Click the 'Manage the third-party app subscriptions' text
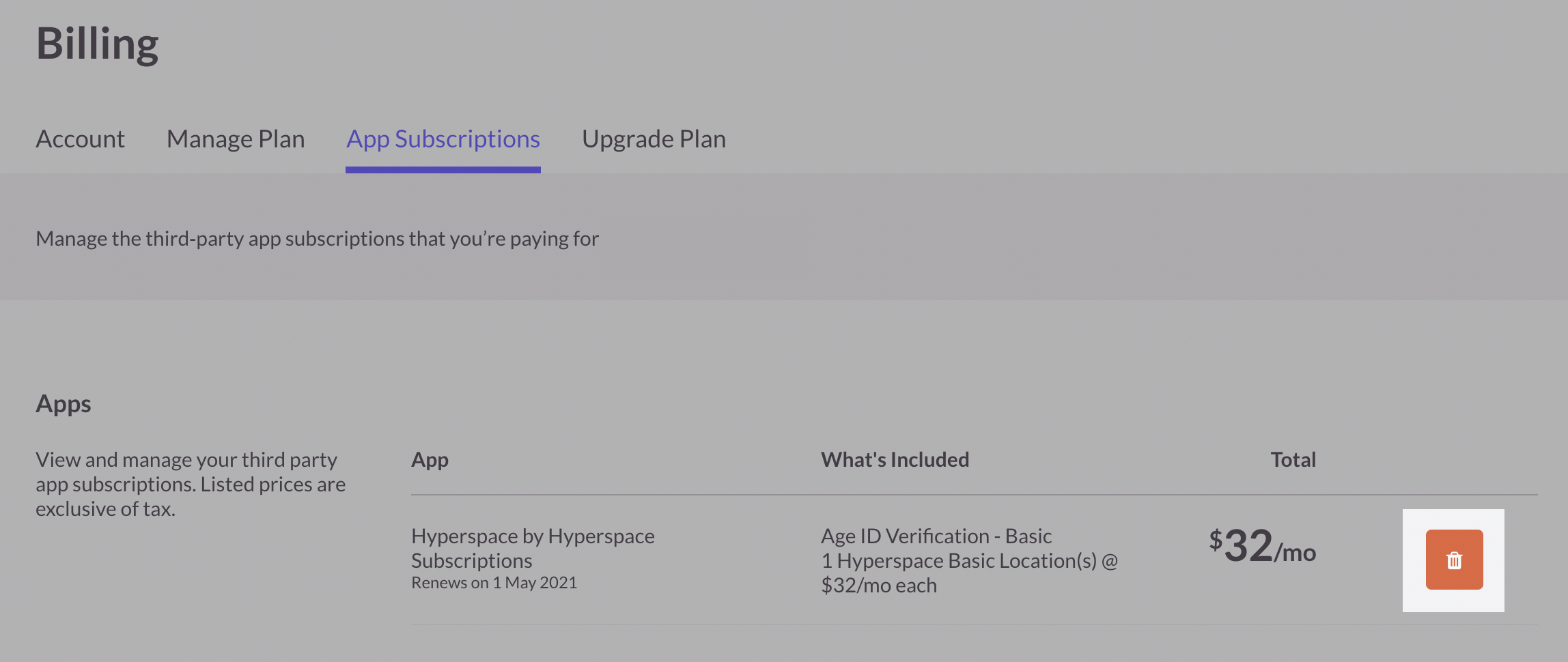 point(317,239)
